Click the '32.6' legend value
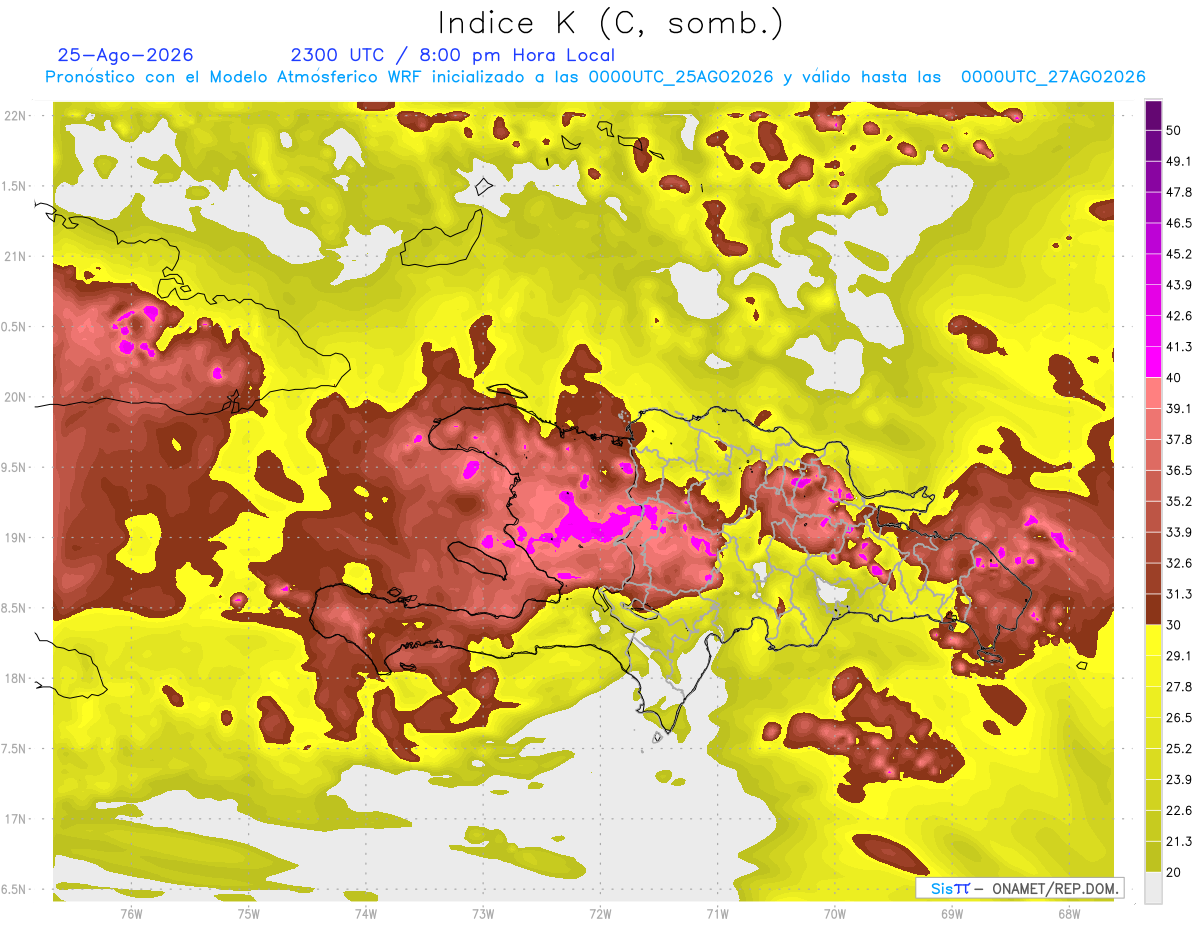Screen dimensions: 1200x927 [x=1179, y=563]
